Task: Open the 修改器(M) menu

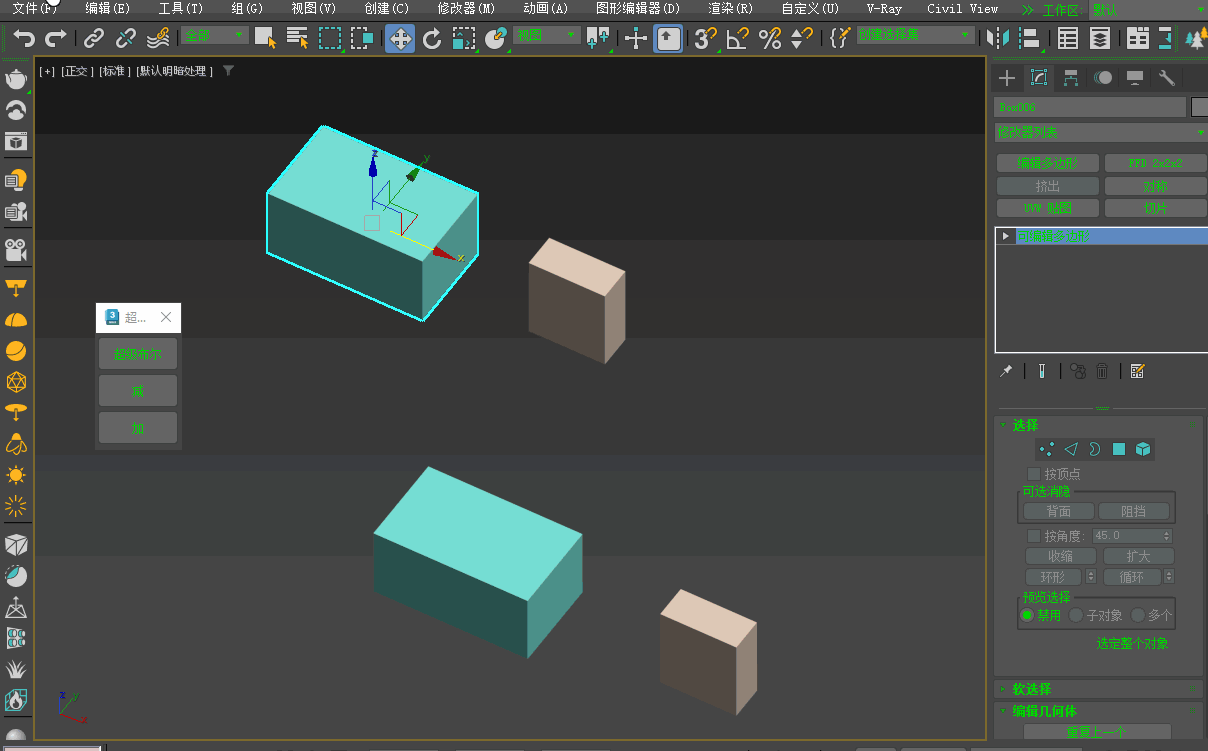Action: click(466, 8)
